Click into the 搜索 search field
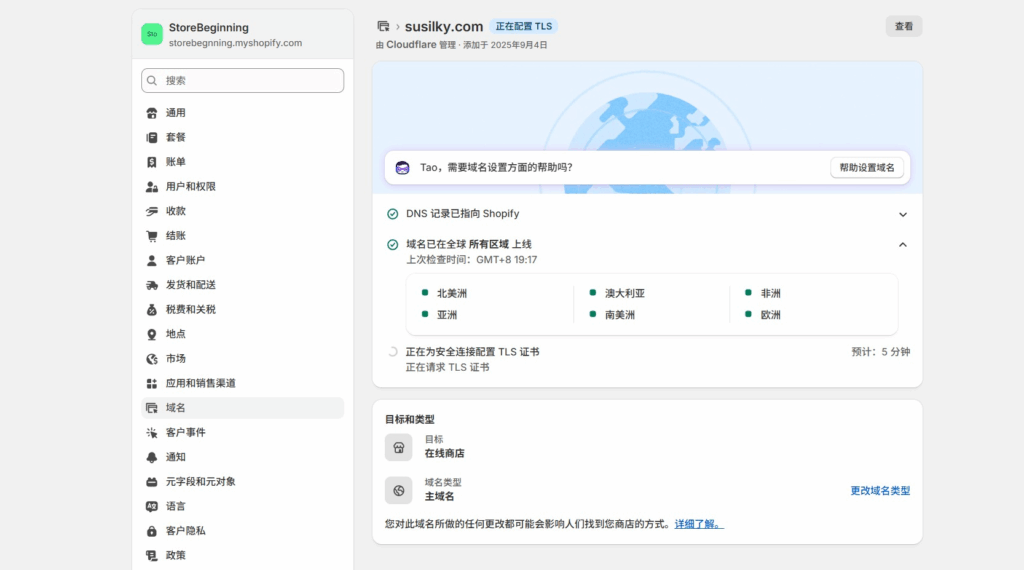The height and width of the screenshot is (570, 1024). (243, 80)
